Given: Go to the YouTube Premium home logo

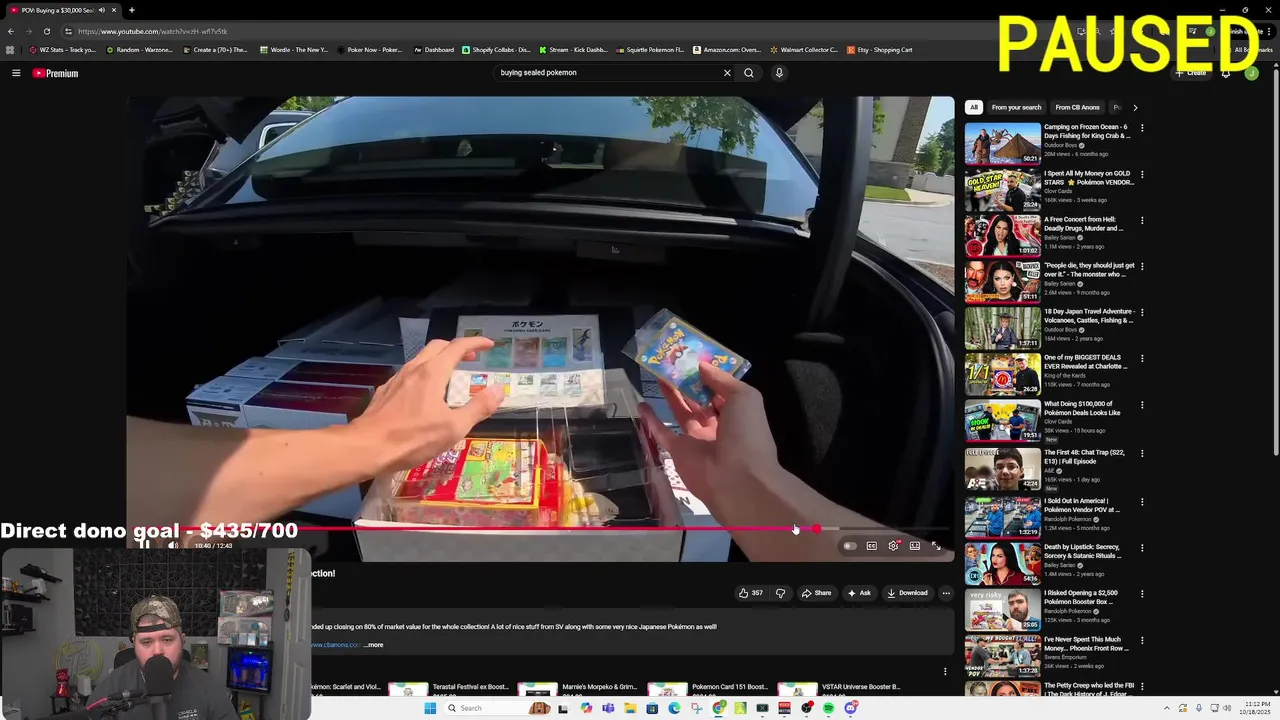Looking at the screenshot, I should point(55,73).
